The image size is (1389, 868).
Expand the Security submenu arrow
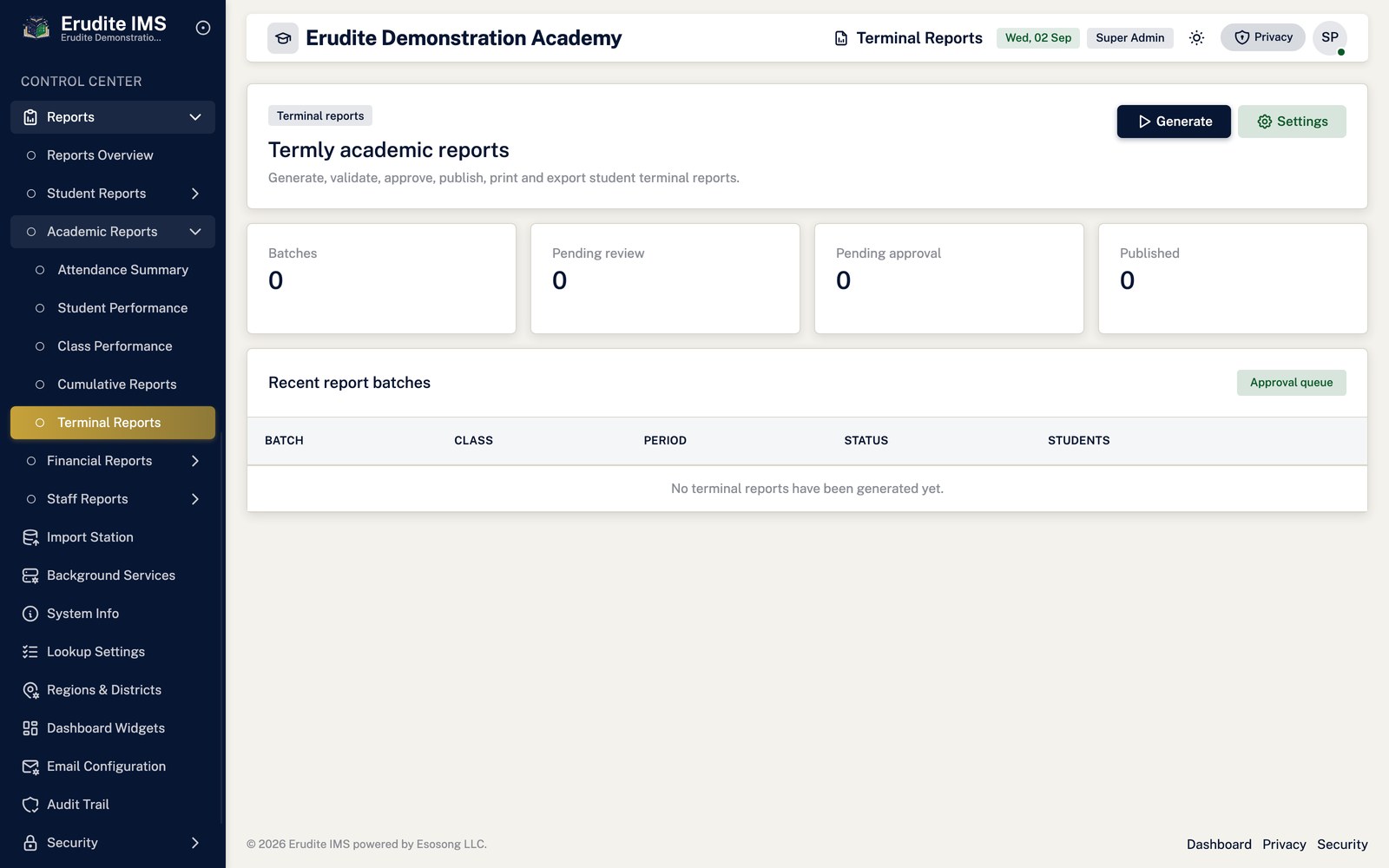pos(195,843)
